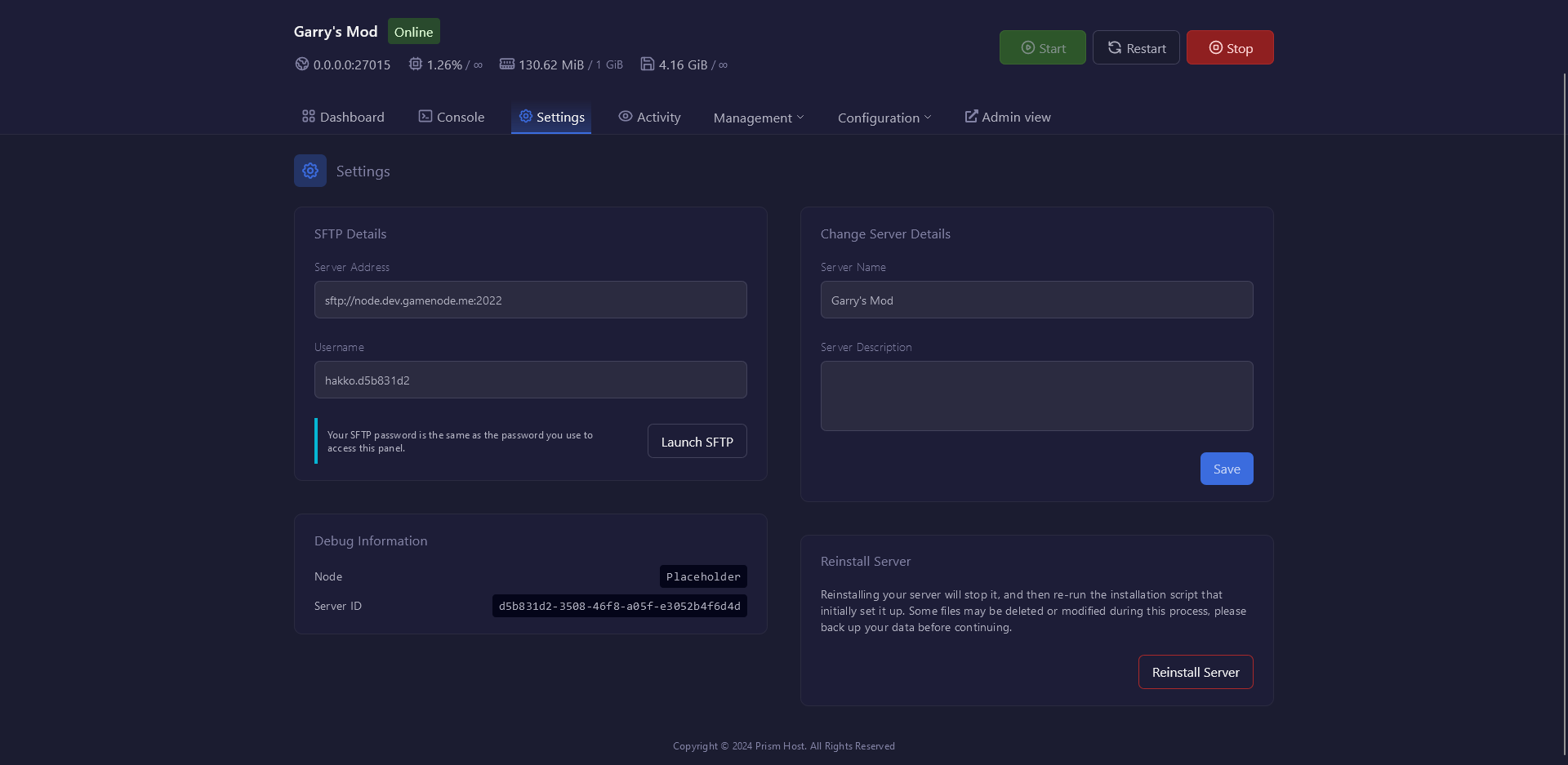Click the blue Settings gear heading icon
Viewport: 1568px width, 765px height.
coord(310,171)
